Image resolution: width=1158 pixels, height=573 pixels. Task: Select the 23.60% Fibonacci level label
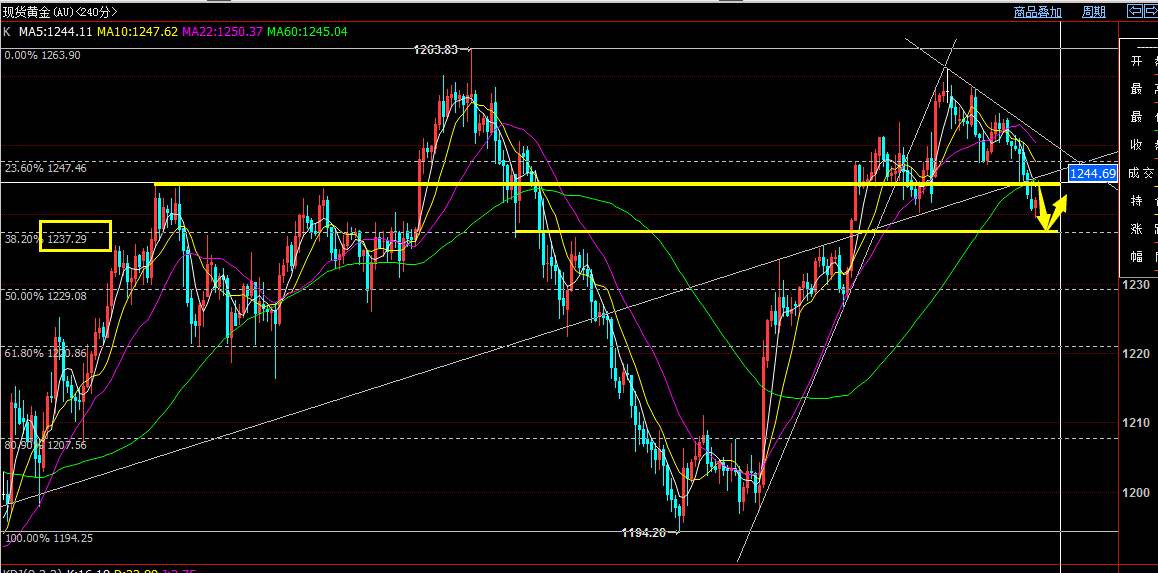click(x=45, y=169)
